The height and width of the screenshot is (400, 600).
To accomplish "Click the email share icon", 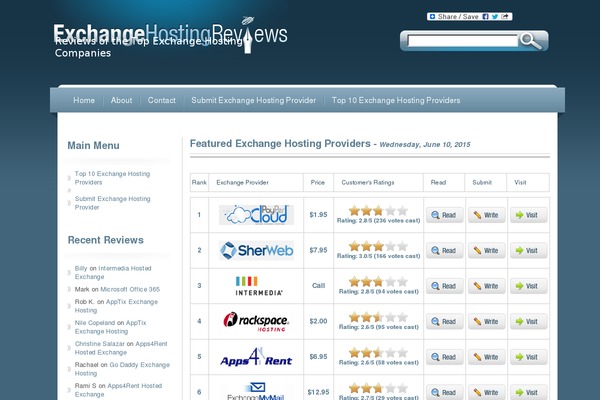I will (x=505, y=16).
